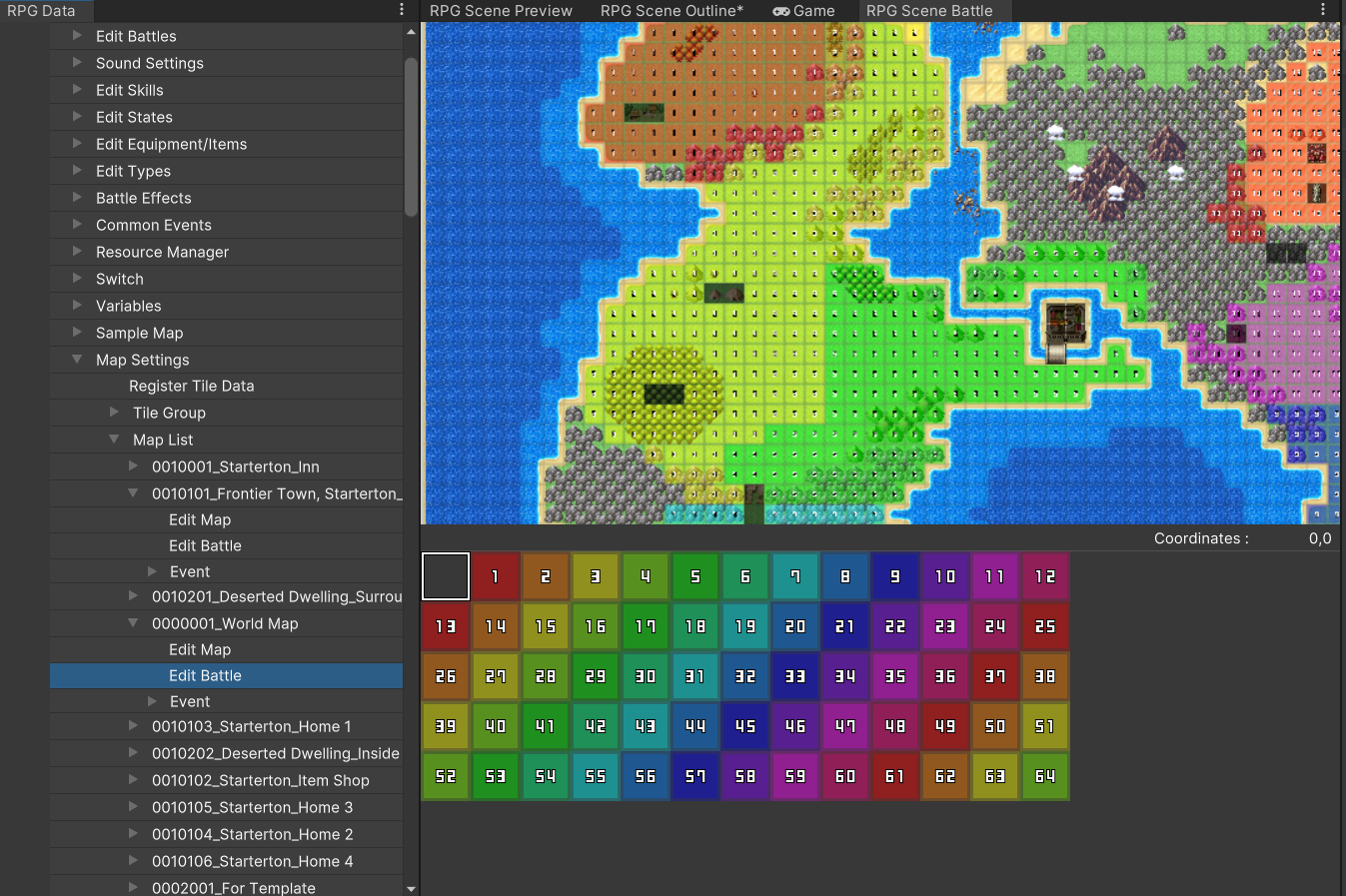Select the Common Events row
The width and height of the screenshot is (1346, 896).
pos(226,225)
